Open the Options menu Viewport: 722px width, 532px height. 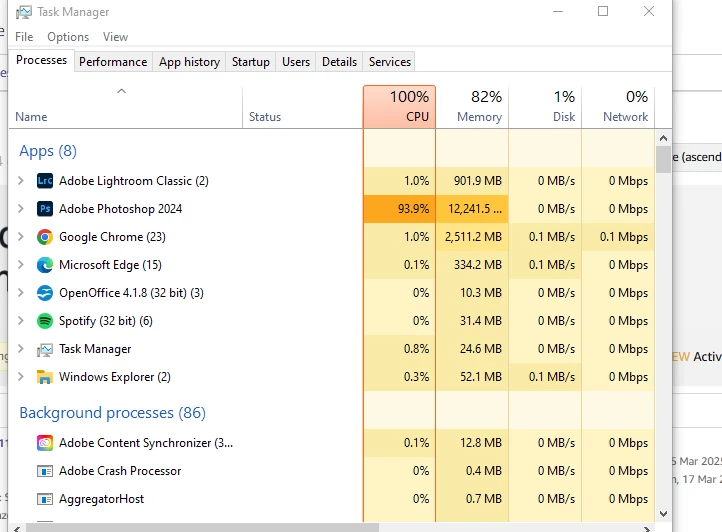coord(68,37)
